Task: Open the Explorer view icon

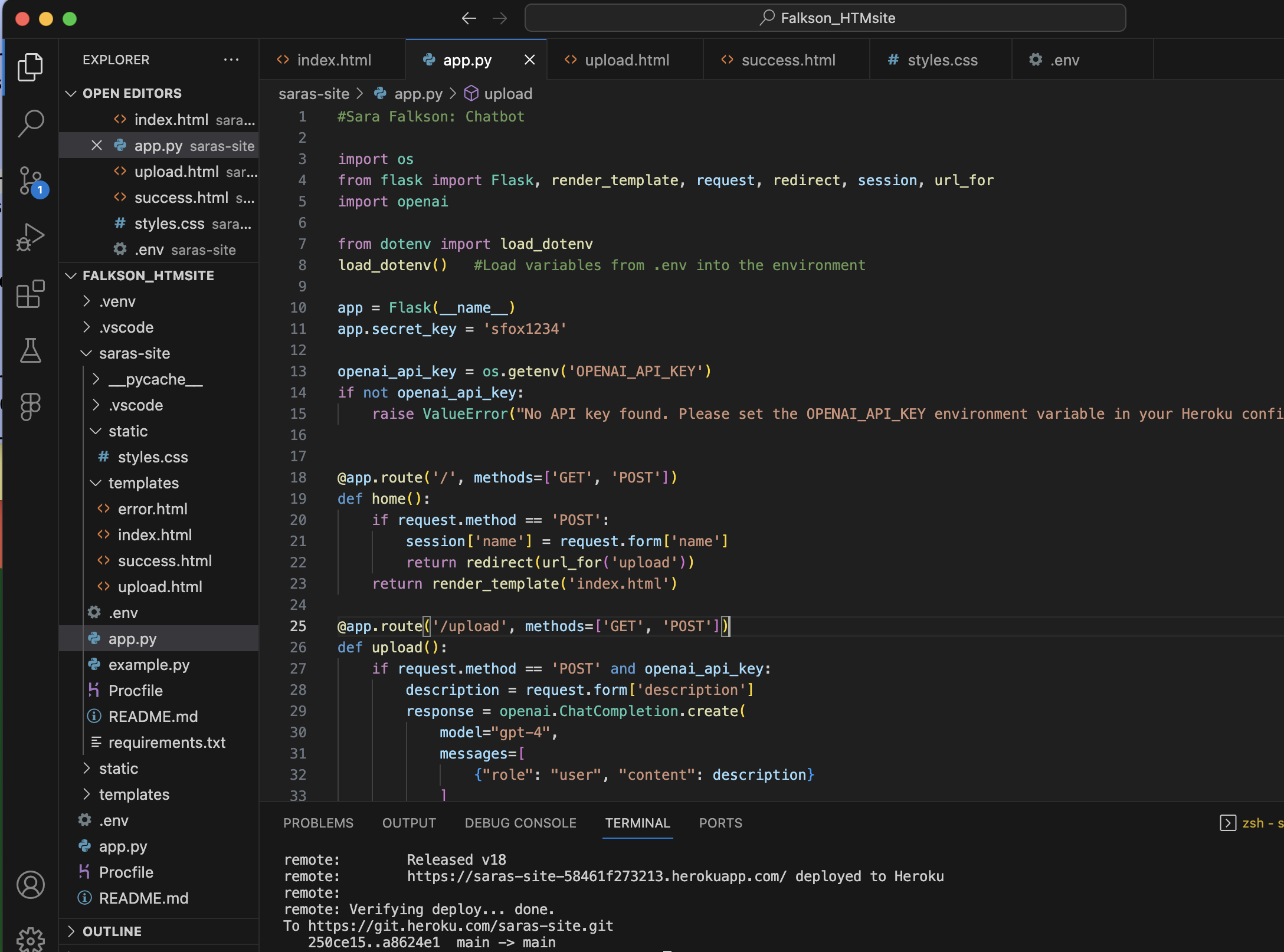Action: pyautogui.click(x=30, y=67)
